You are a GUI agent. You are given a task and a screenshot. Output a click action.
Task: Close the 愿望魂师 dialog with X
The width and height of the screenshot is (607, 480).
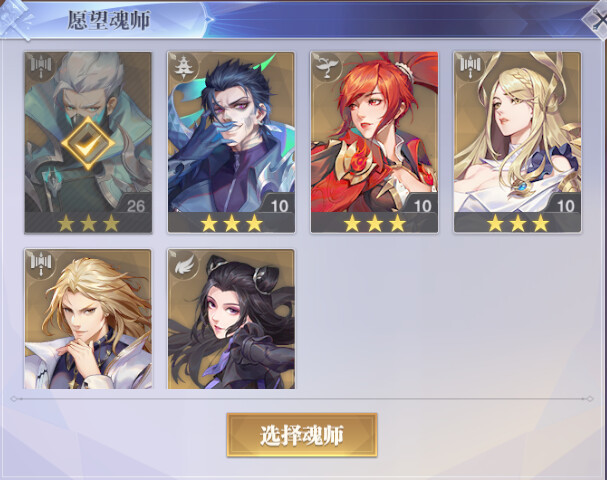[x=597, y=19]
